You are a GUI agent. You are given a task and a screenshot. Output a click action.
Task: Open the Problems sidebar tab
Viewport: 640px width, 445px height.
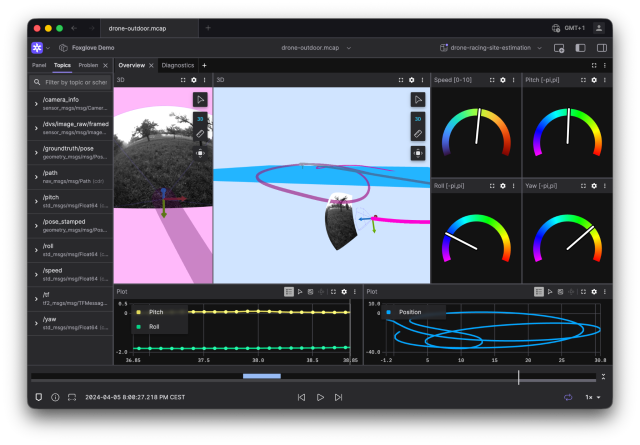89,65
